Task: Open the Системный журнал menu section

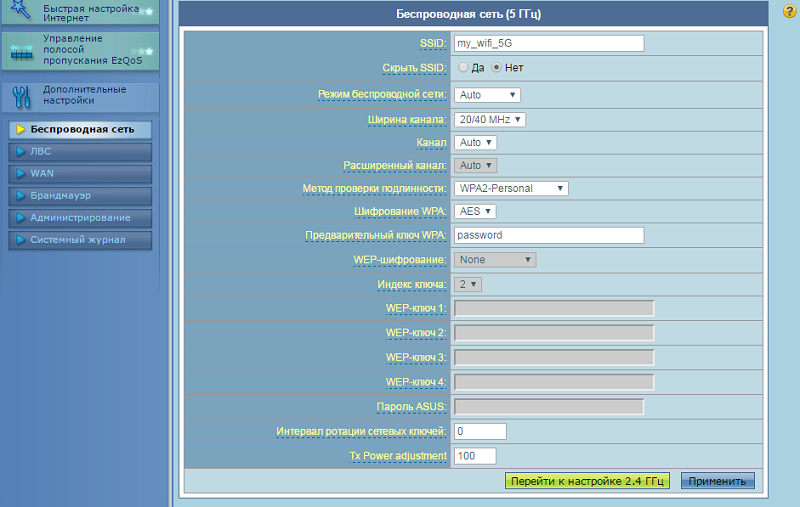Action: coord(78,240)
